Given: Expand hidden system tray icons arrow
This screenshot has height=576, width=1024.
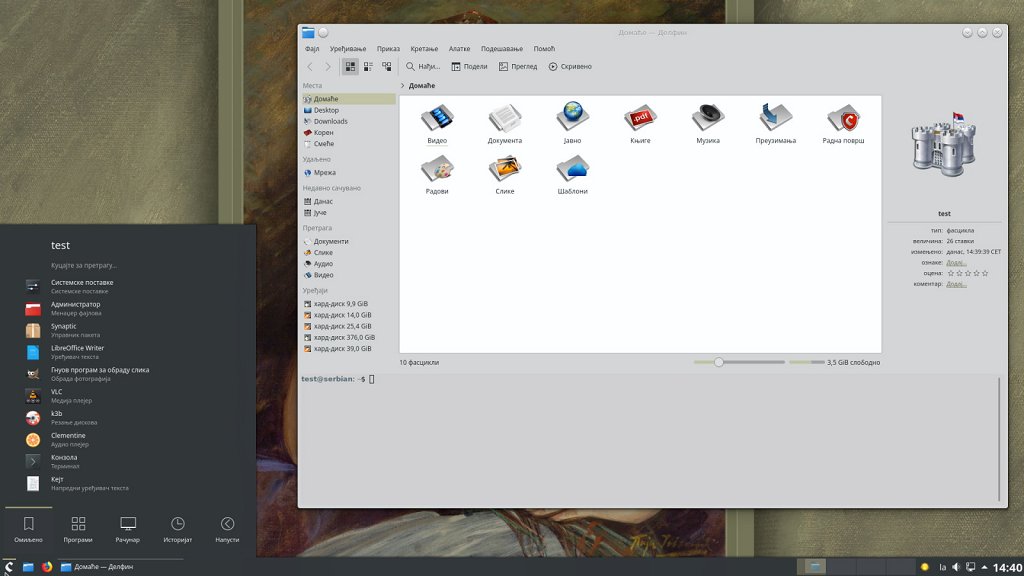Looking at the screenshot, I should [985, 567].
